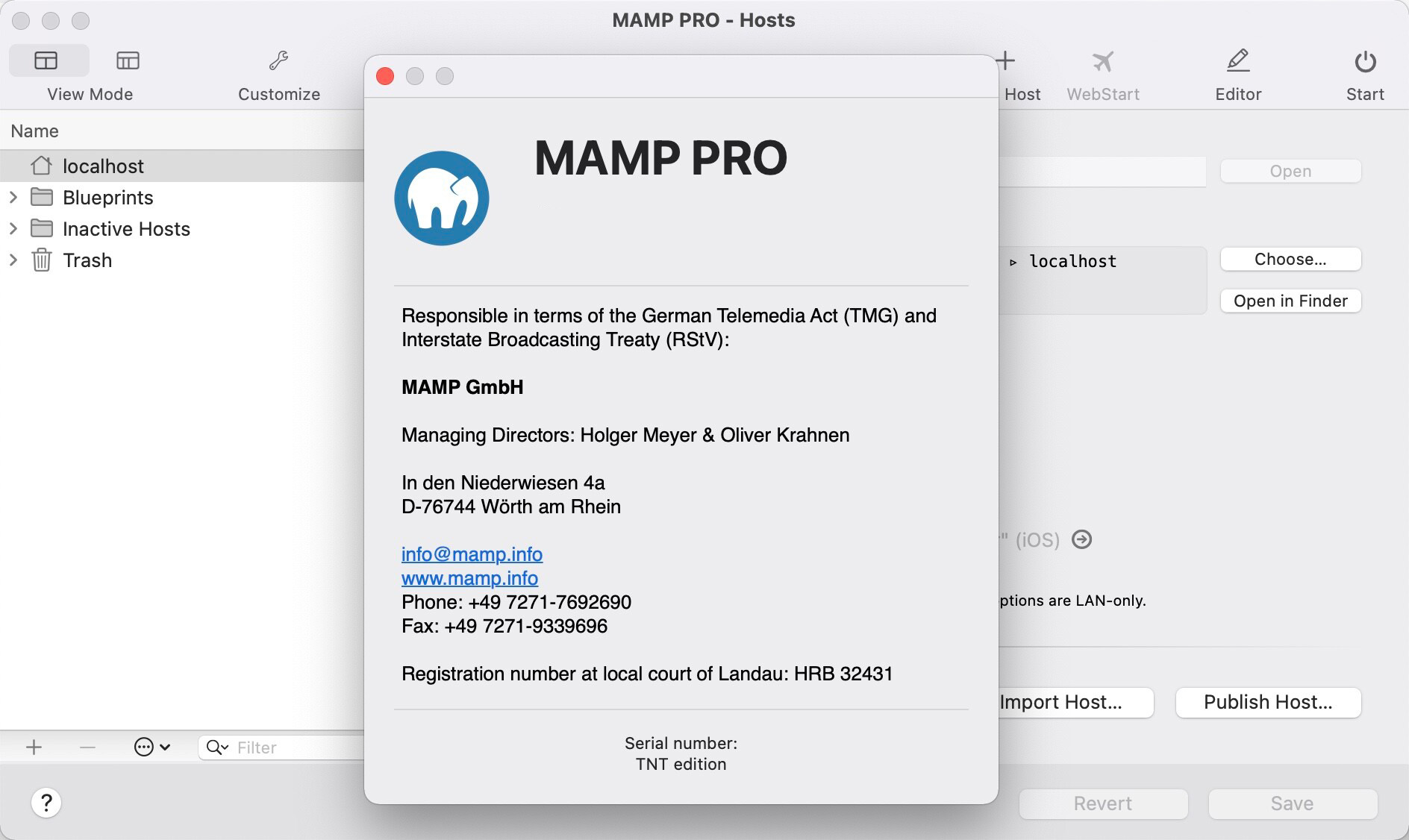Open the www.mamp.info website link

(469, 578)
